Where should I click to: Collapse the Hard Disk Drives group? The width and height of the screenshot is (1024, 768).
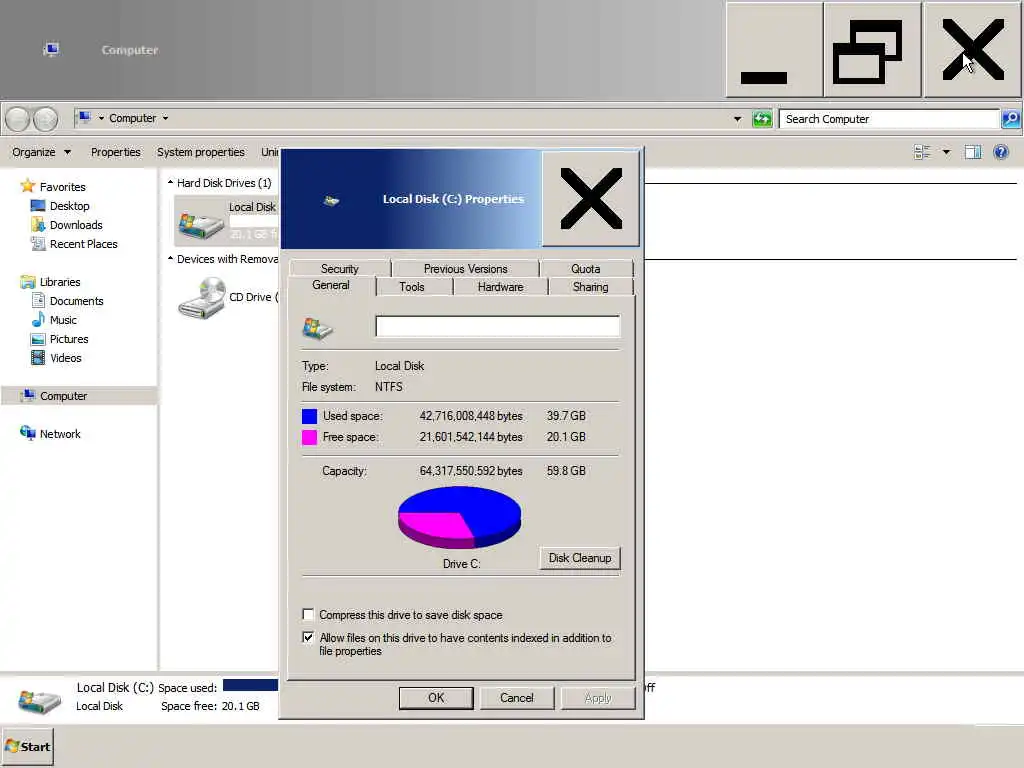[170, 183]
